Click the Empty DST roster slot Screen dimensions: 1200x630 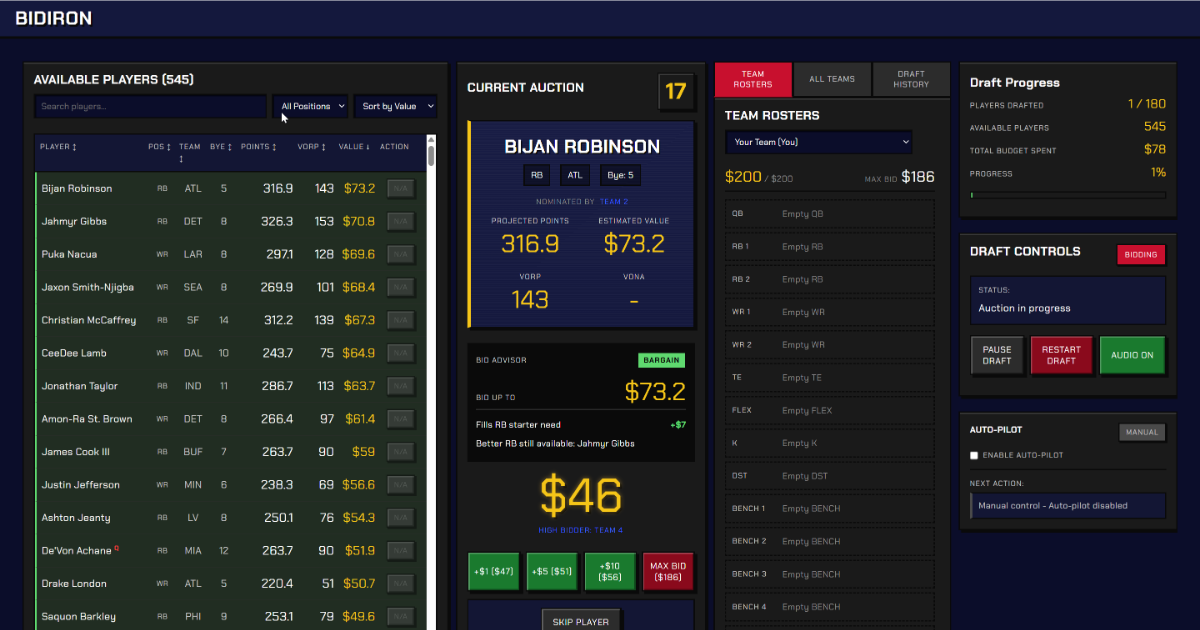click(829, 476)
